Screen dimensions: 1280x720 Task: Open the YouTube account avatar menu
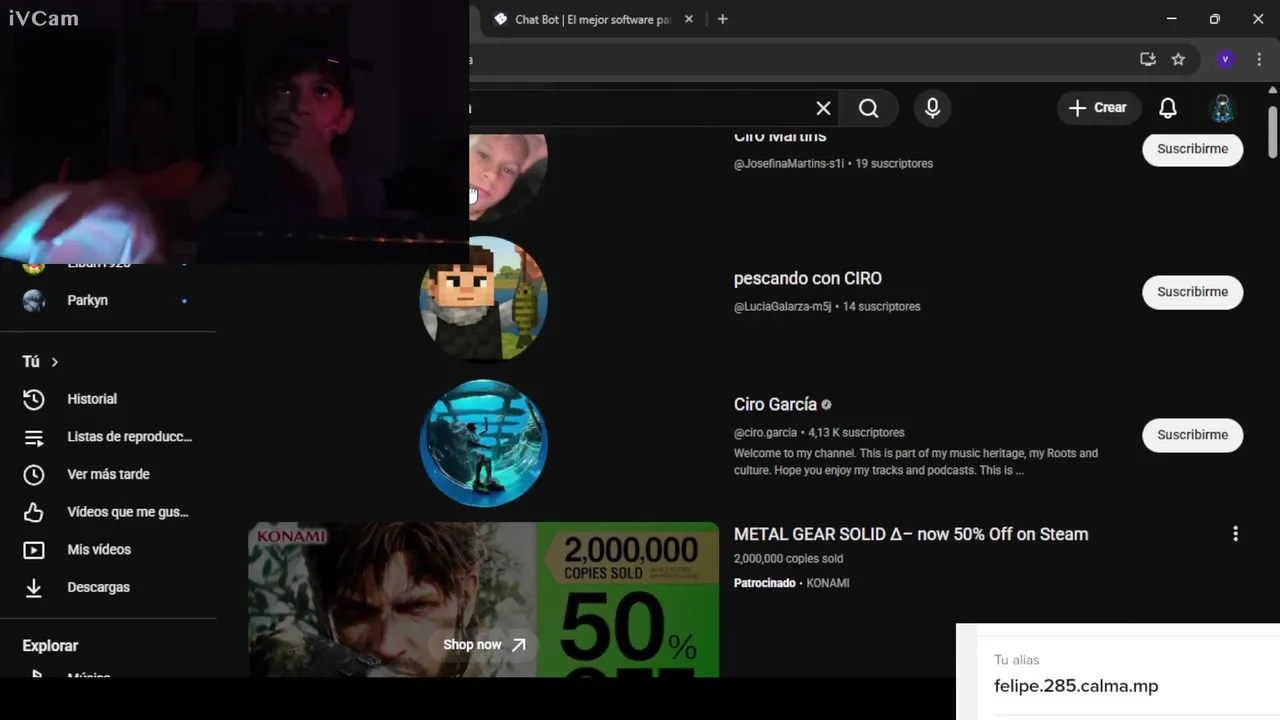pyautogui.click(x=1222, y=108)
